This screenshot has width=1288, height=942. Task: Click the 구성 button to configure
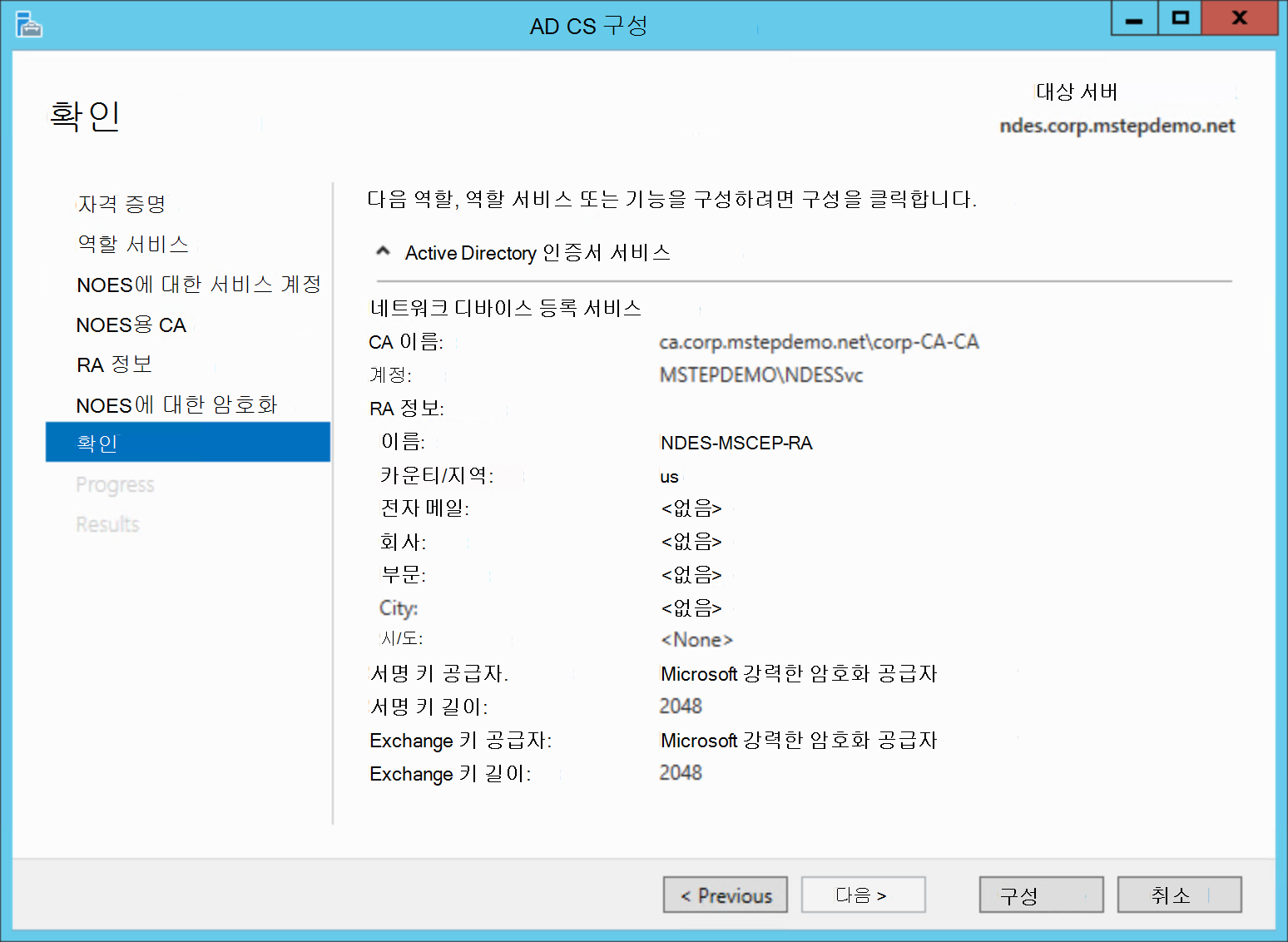coord(1042,895)
